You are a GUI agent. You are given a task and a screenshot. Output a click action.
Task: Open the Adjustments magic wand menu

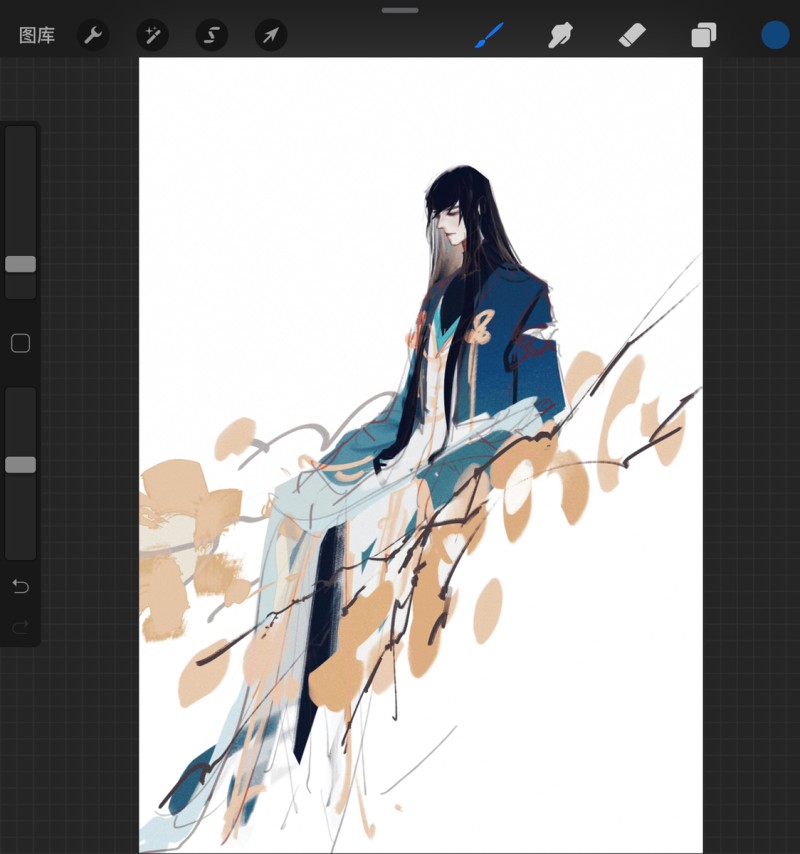tap(152, 35)
